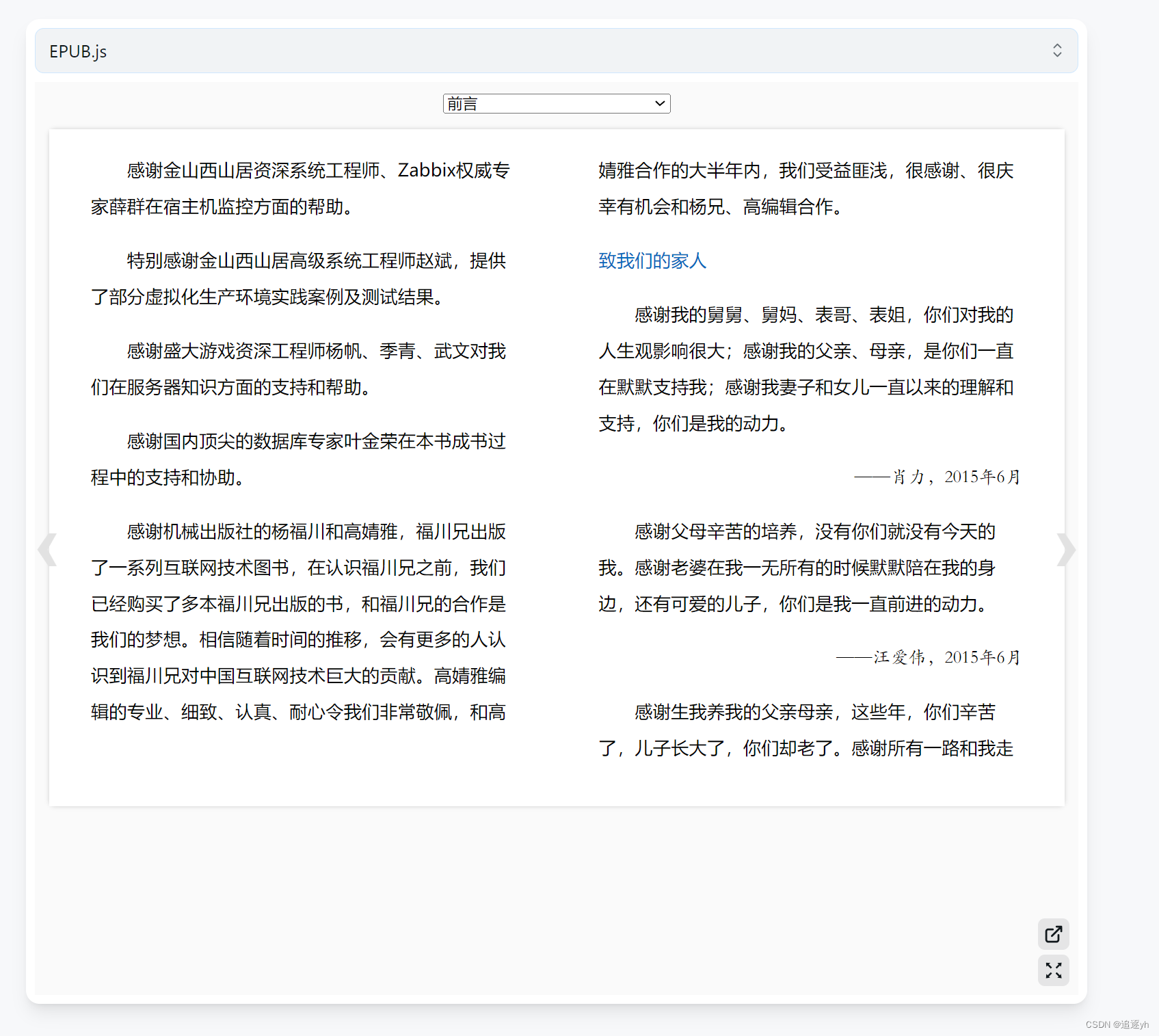Viewport: 1159px width, 1036px height.
Task: Click paragraph starting 感谢我的舅舅、舅妈
Action: 806,369
